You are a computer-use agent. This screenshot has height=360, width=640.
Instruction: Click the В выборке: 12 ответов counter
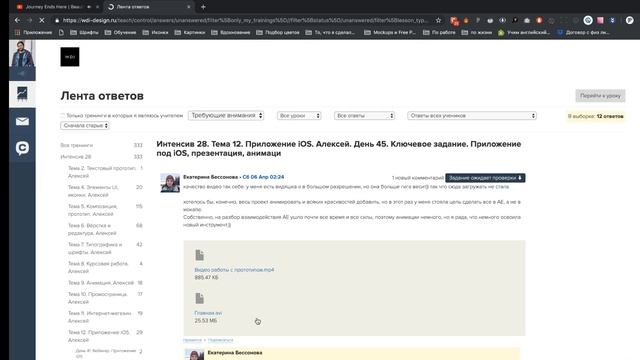596,116
